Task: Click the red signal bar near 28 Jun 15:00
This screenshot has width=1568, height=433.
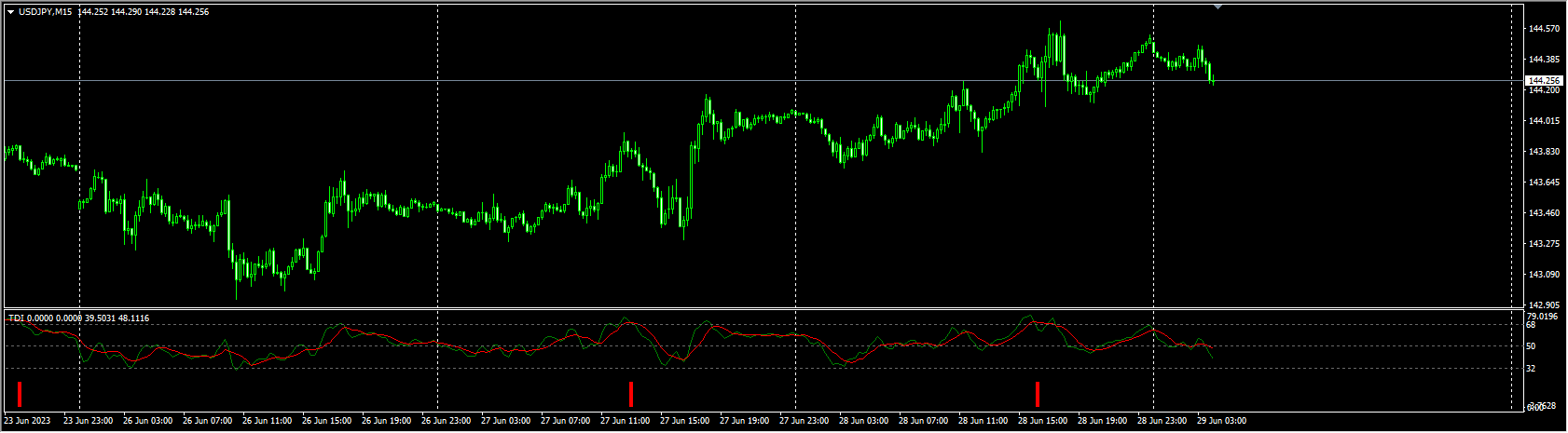Action: pos(1037,394)
